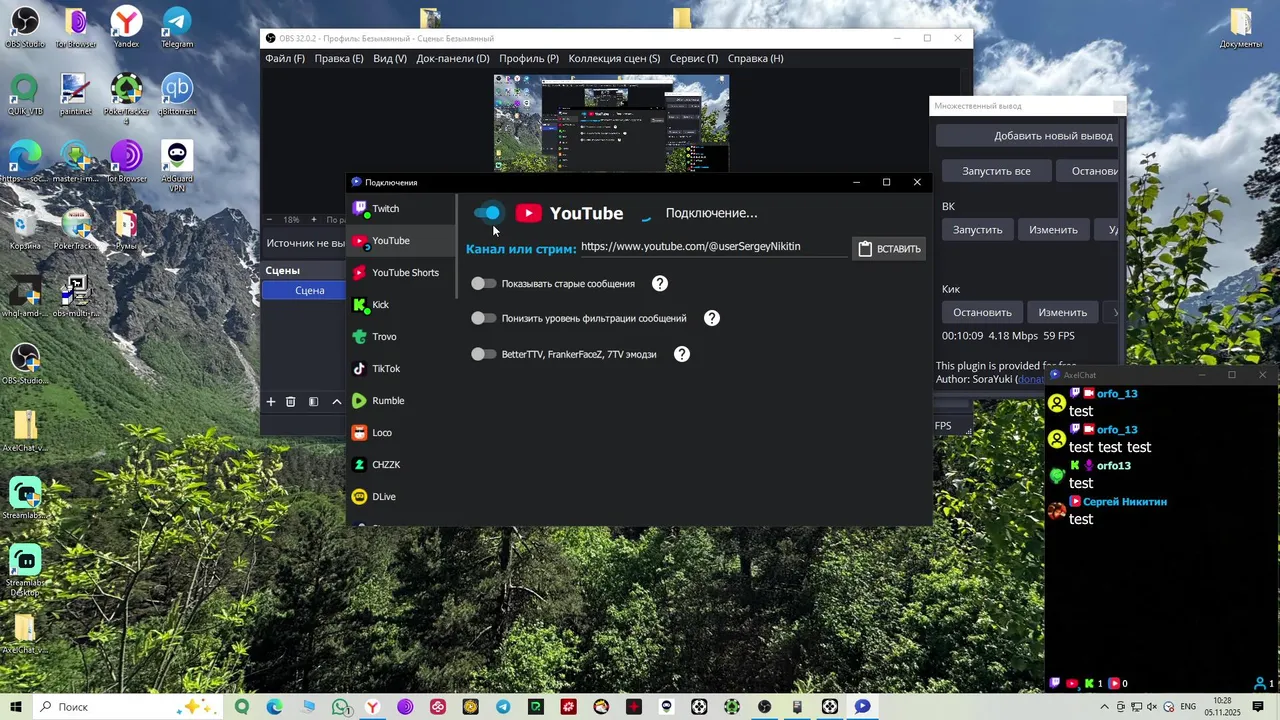
Task: Open the CHZZK connection
Action: (x=400, y=465)
